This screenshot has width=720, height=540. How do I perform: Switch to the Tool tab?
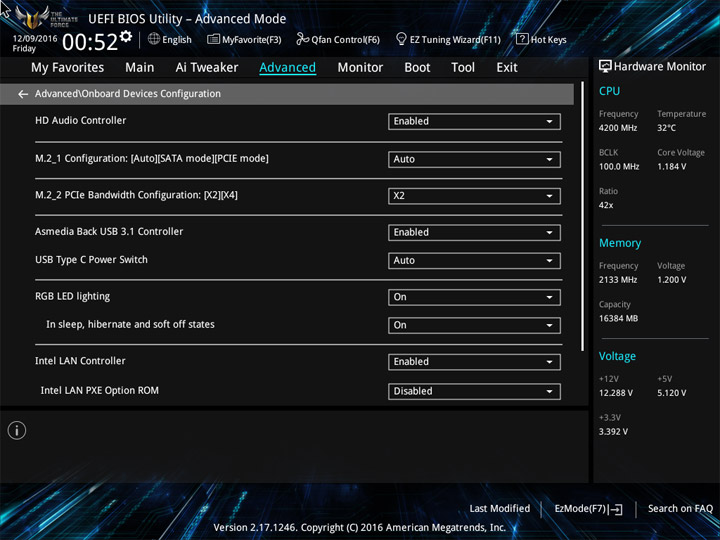point(463,68)
